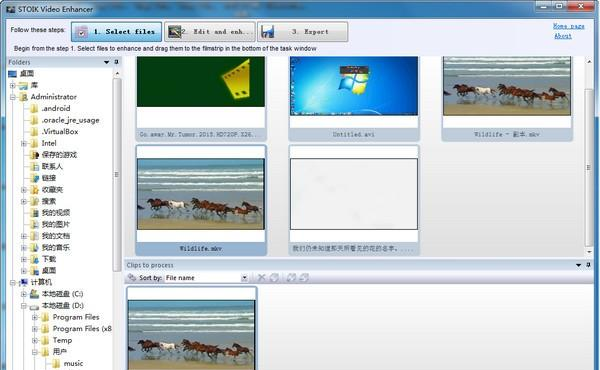Screen dimensions: 600x370
Task: Expand the 我的音乐 folder node
Action: pyautogui.click(x=24, y=248)
